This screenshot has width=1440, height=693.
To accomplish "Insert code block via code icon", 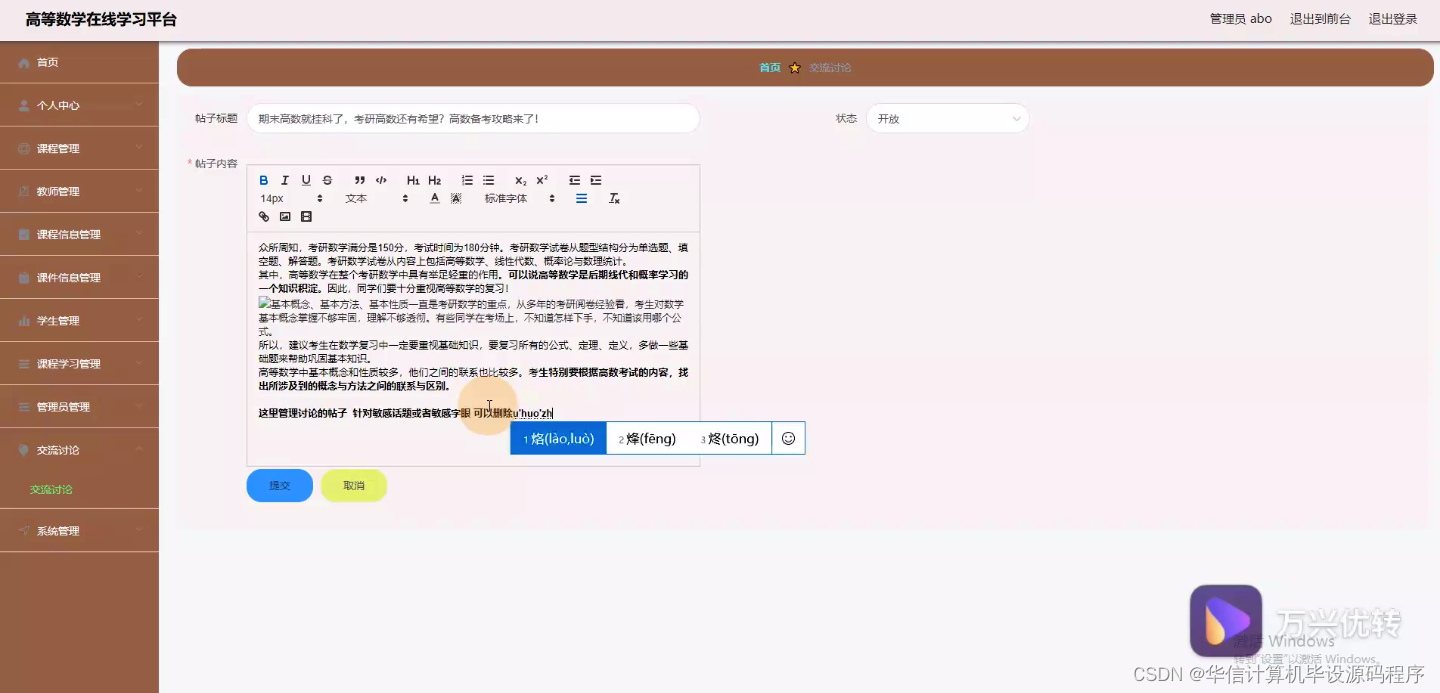I will [381, 180].
